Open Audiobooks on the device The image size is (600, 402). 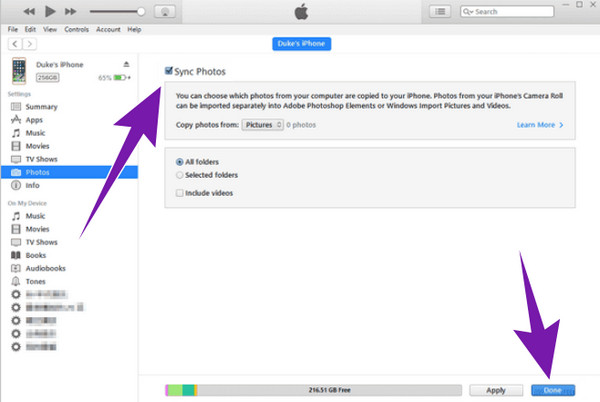69,268
